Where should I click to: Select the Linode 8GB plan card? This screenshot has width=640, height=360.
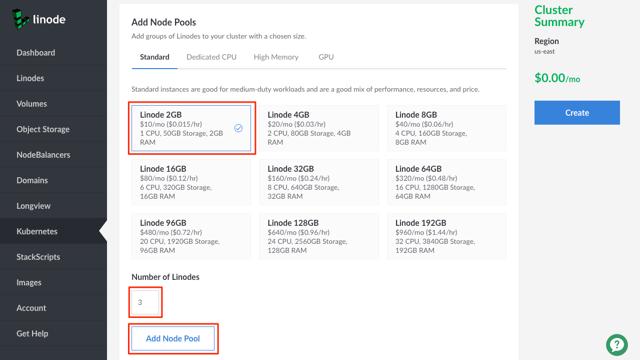point(447,128)
